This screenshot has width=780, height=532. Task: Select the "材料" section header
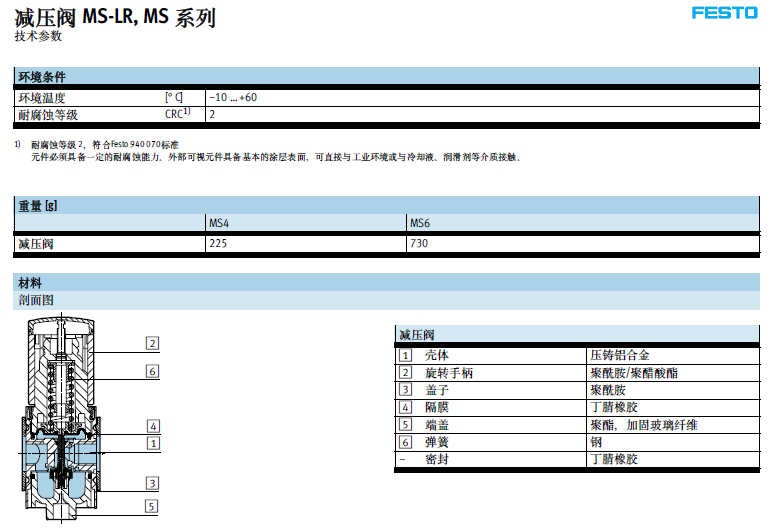click(x=386, y=283)
